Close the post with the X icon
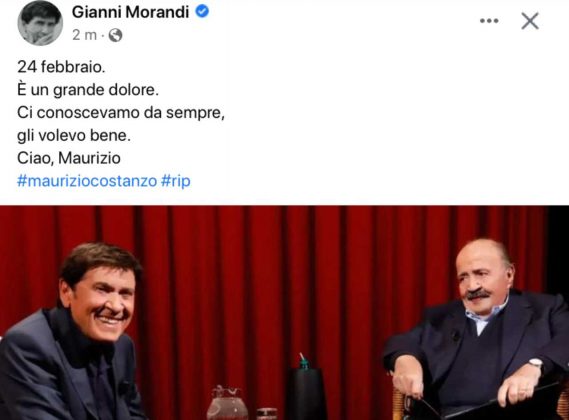This screenshot has width=569, height=420. [530, 21]
